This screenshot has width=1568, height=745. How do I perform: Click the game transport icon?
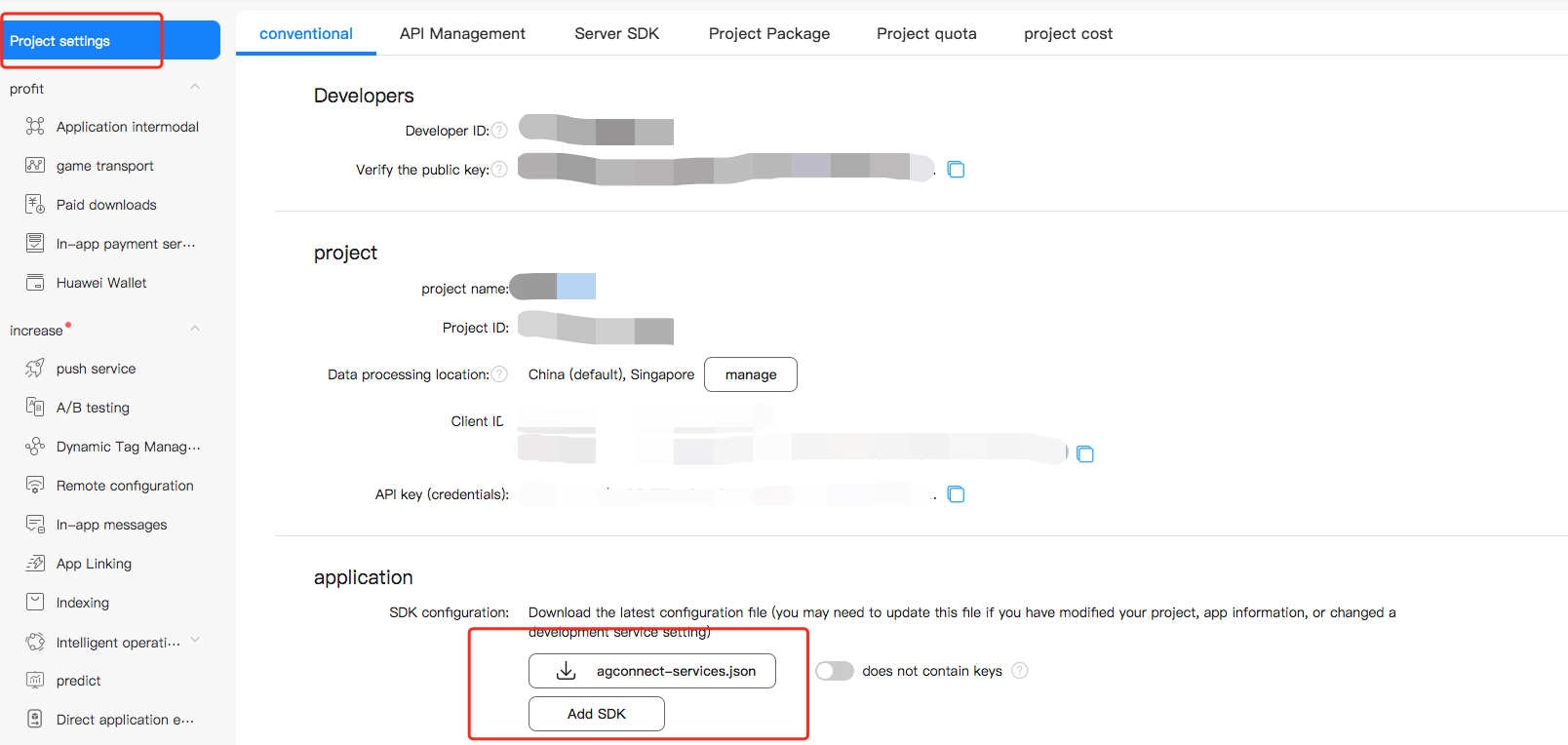(x=35, y=165)
